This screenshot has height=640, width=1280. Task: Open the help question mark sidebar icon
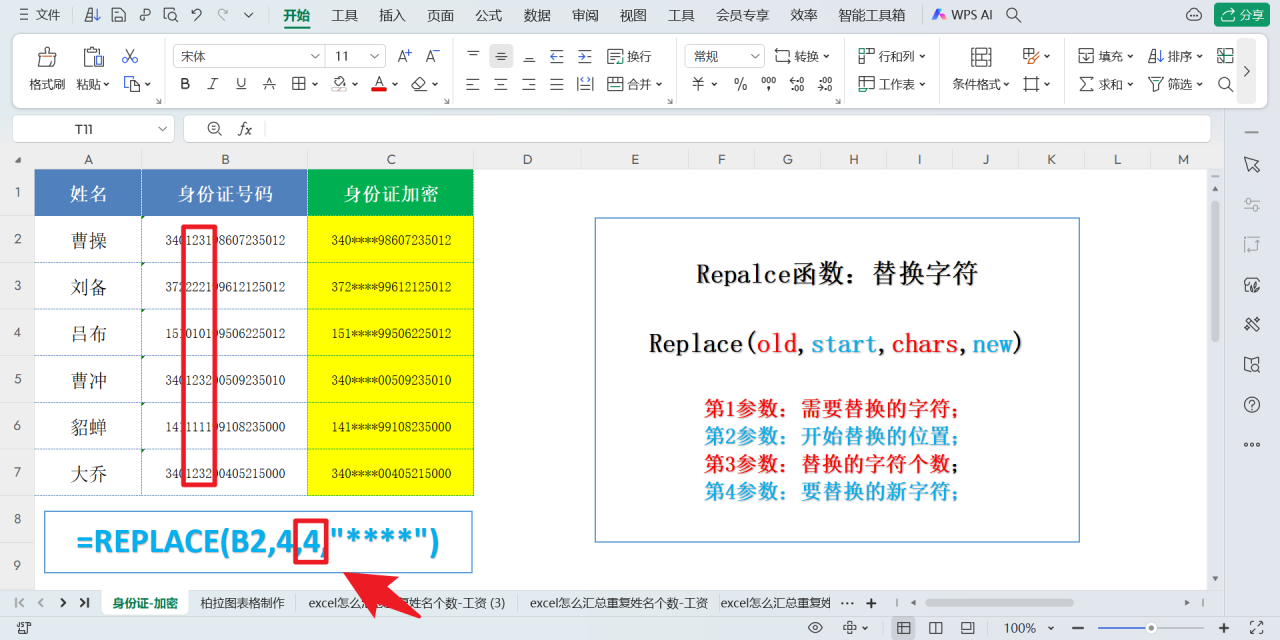pos(1251,404)
